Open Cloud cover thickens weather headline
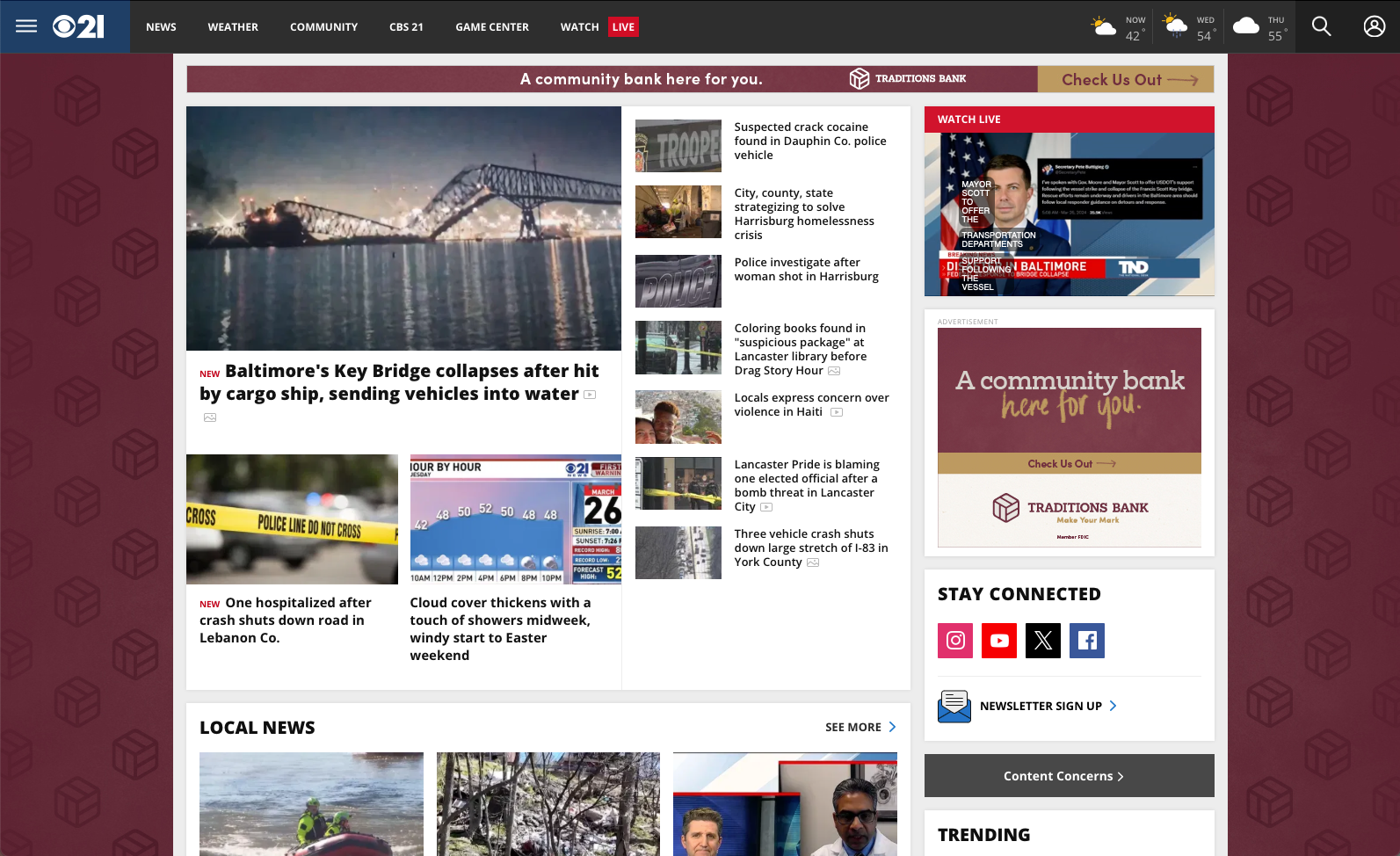 click(500, 629)
